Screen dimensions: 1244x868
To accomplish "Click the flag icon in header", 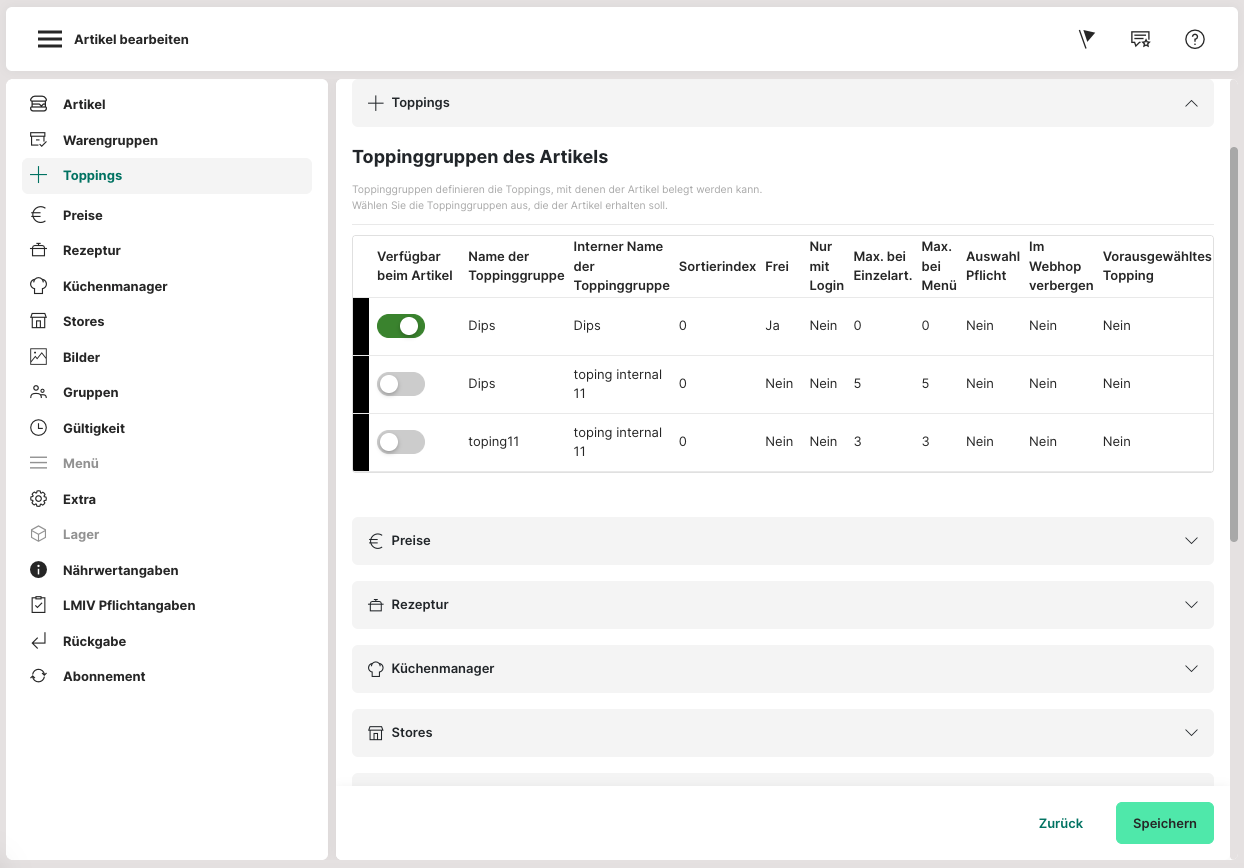I will tap(1087, 39).
